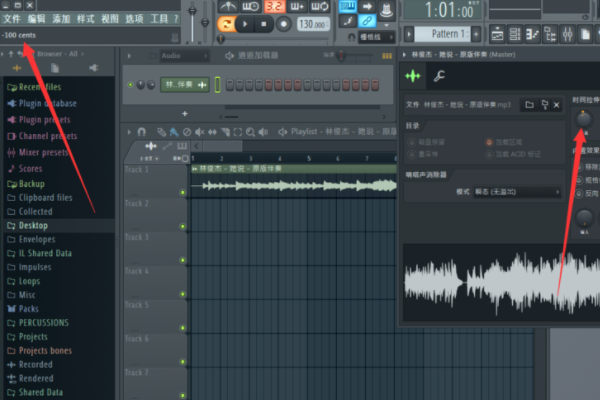The height and width of the screenshot is (400, 600).
Task: Open the Playlist view icon
Action: (497, 34)
